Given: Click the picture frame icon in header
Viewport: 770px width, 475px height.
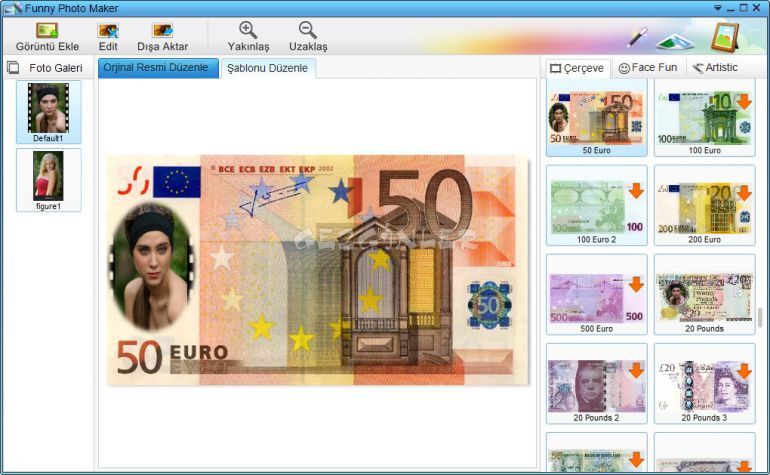Looking at the screenshot, I should tap(725, 37).
